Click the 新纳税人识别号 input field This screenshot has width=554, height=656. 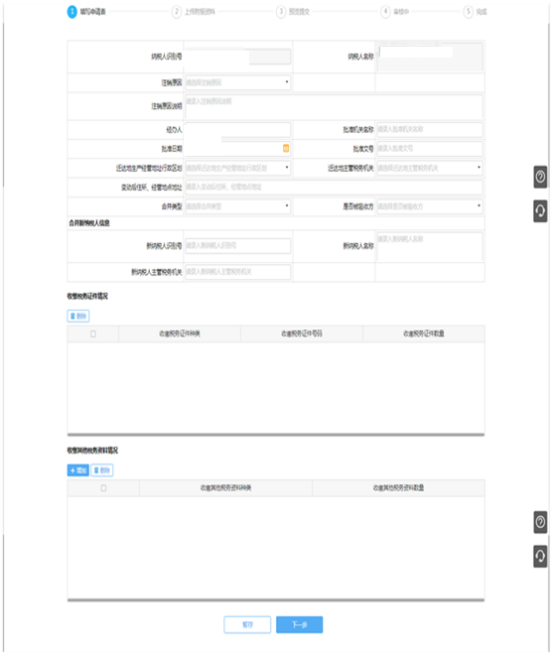point(238,246)
